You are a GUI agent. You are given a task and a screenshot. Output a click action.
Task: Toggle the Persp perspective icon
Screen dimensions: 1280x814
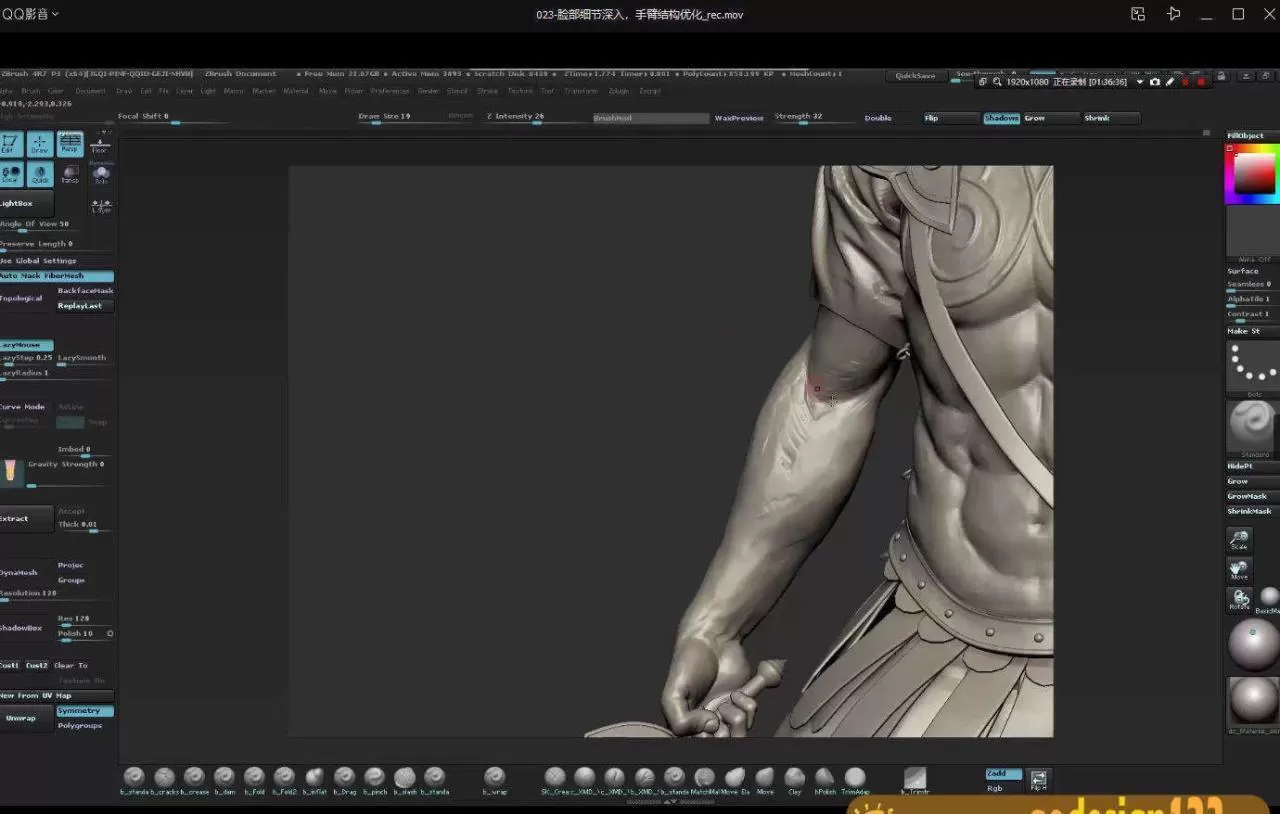[x=70, y=144]
